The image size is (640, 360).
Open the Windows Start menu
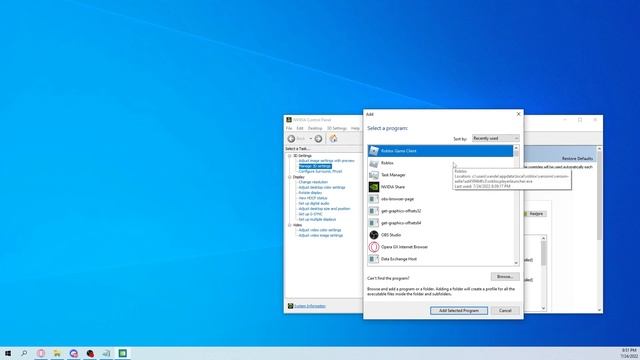(8, 353)
